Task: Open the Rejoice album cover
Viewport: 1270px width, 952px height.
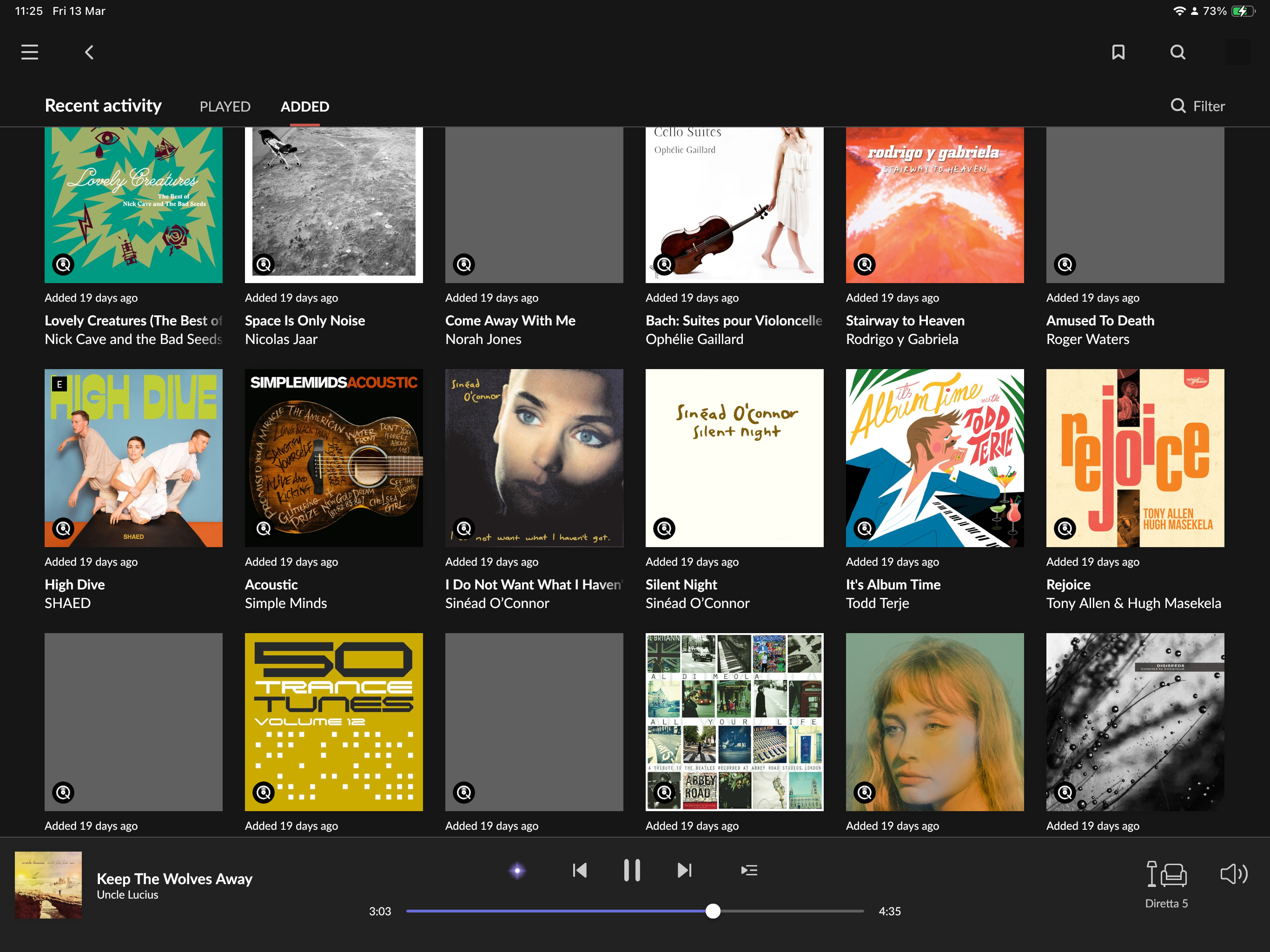Action: coord(1135,457)
